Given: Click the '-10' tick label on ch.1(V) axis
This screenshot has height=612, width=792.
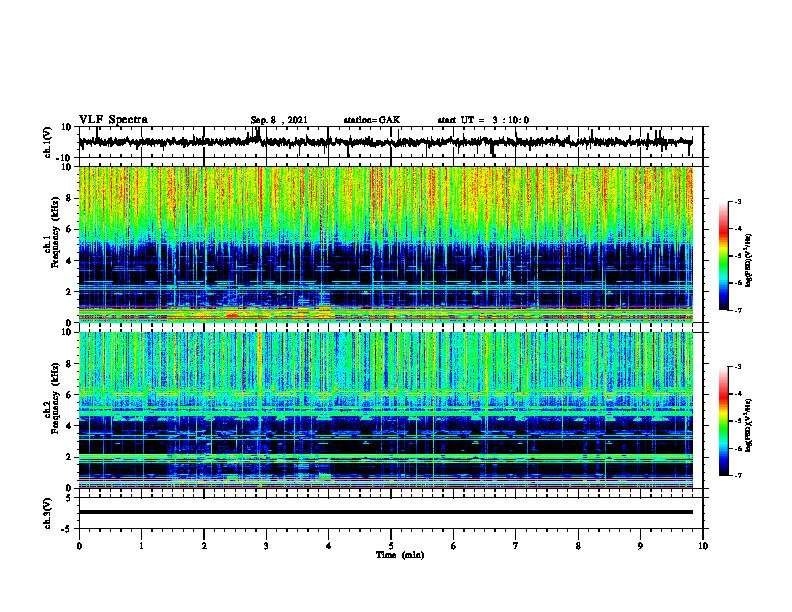Looking at the screenshot, I should (65, 158).
